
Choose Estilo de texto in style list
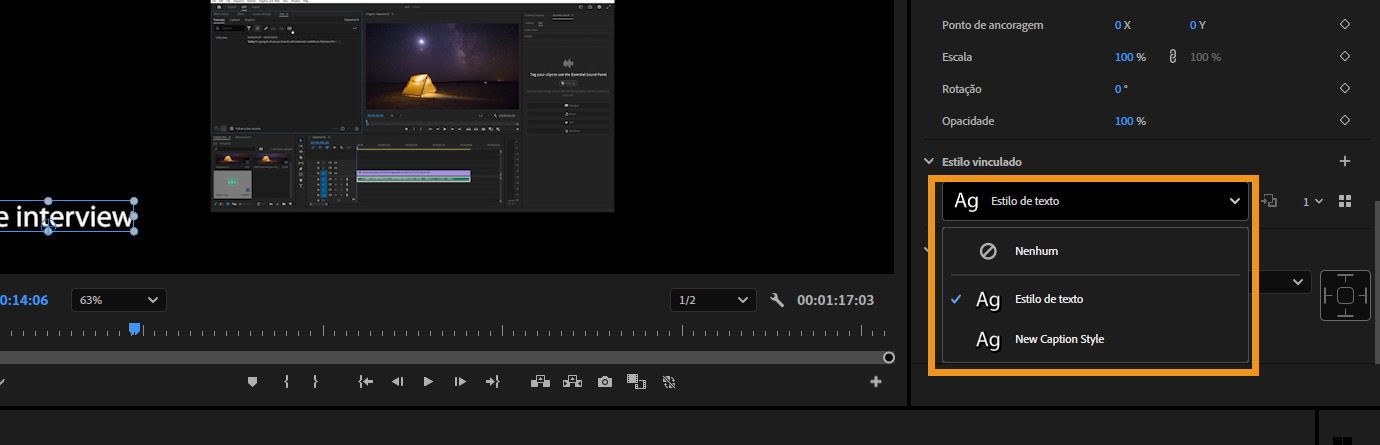pyautogui.click(x=1095, y=299)
